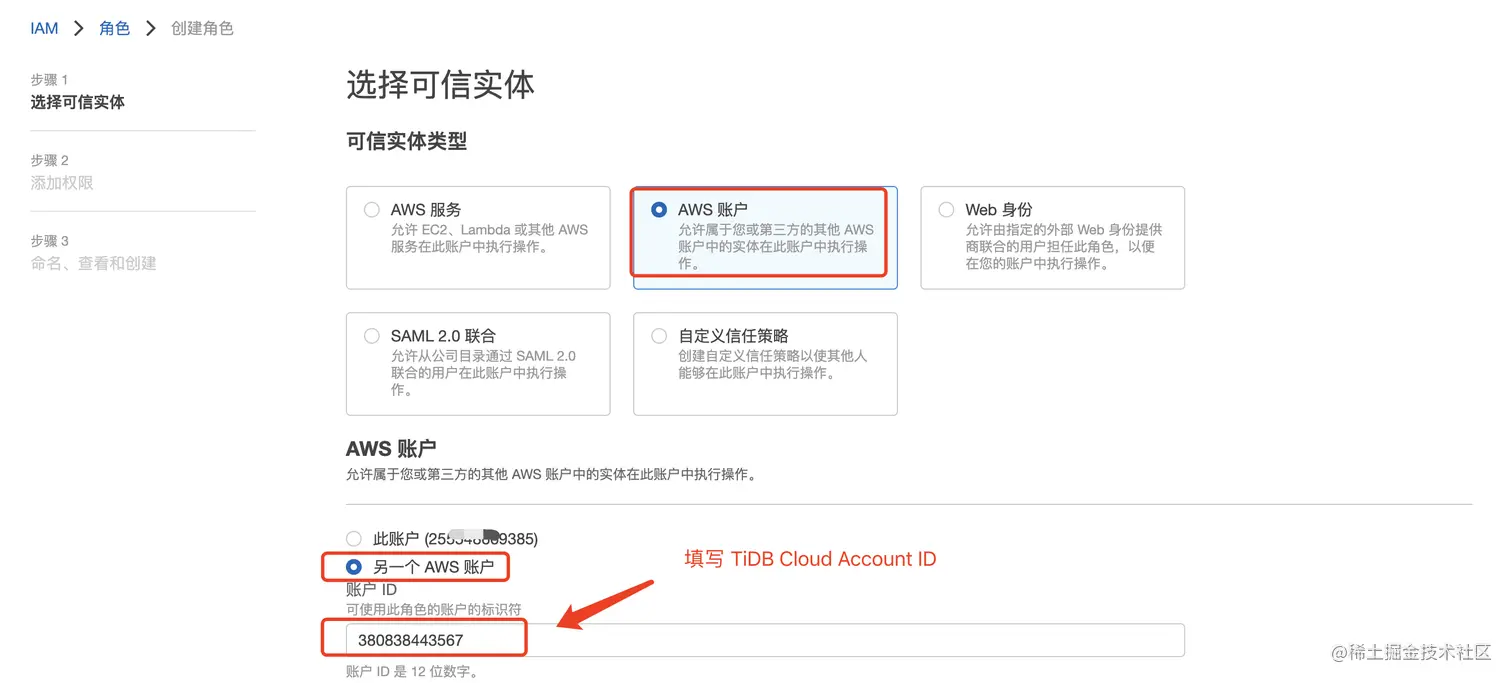Click the Web 身份 card description text
The height and width of the screenshot is (683, 1512).
pos(1064,246)
